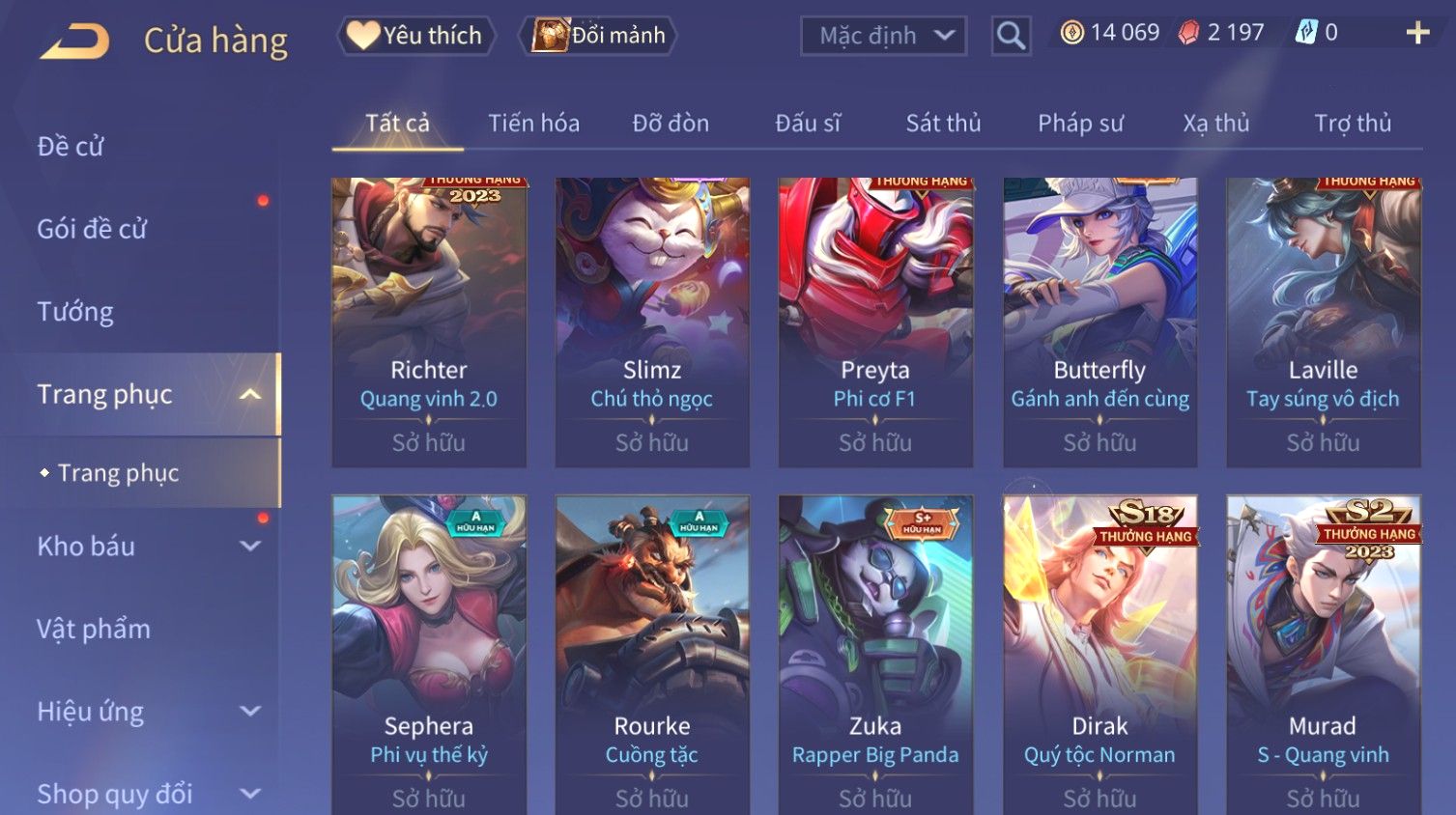Switch to the Pháp sư tab
This screenshot has height=815, width=1456.
pyautogui.click(x=1081, y=124)
